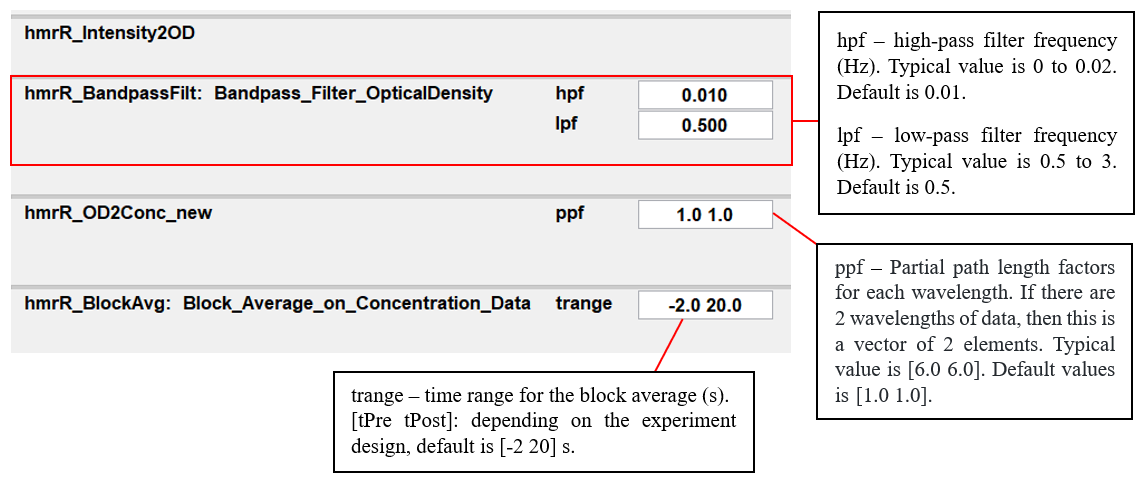1144x483 pixels.
Task: Click the trange field showing -2.0 20.0
Action: pyautogui.click(x=705, y=305)
